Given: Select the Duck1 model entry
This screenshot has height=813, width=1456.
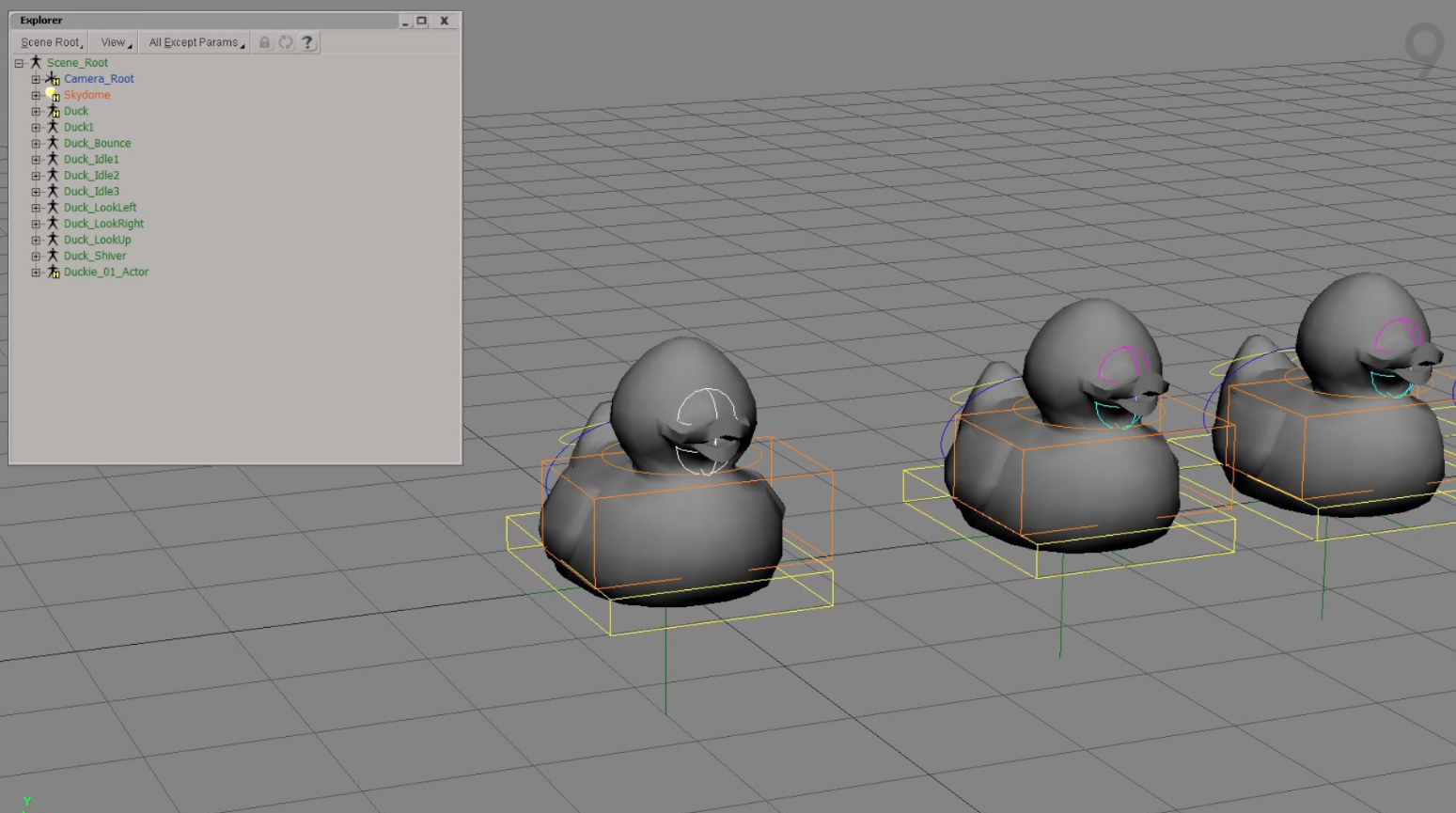Looking at the screenshot, I should point(79,127).
